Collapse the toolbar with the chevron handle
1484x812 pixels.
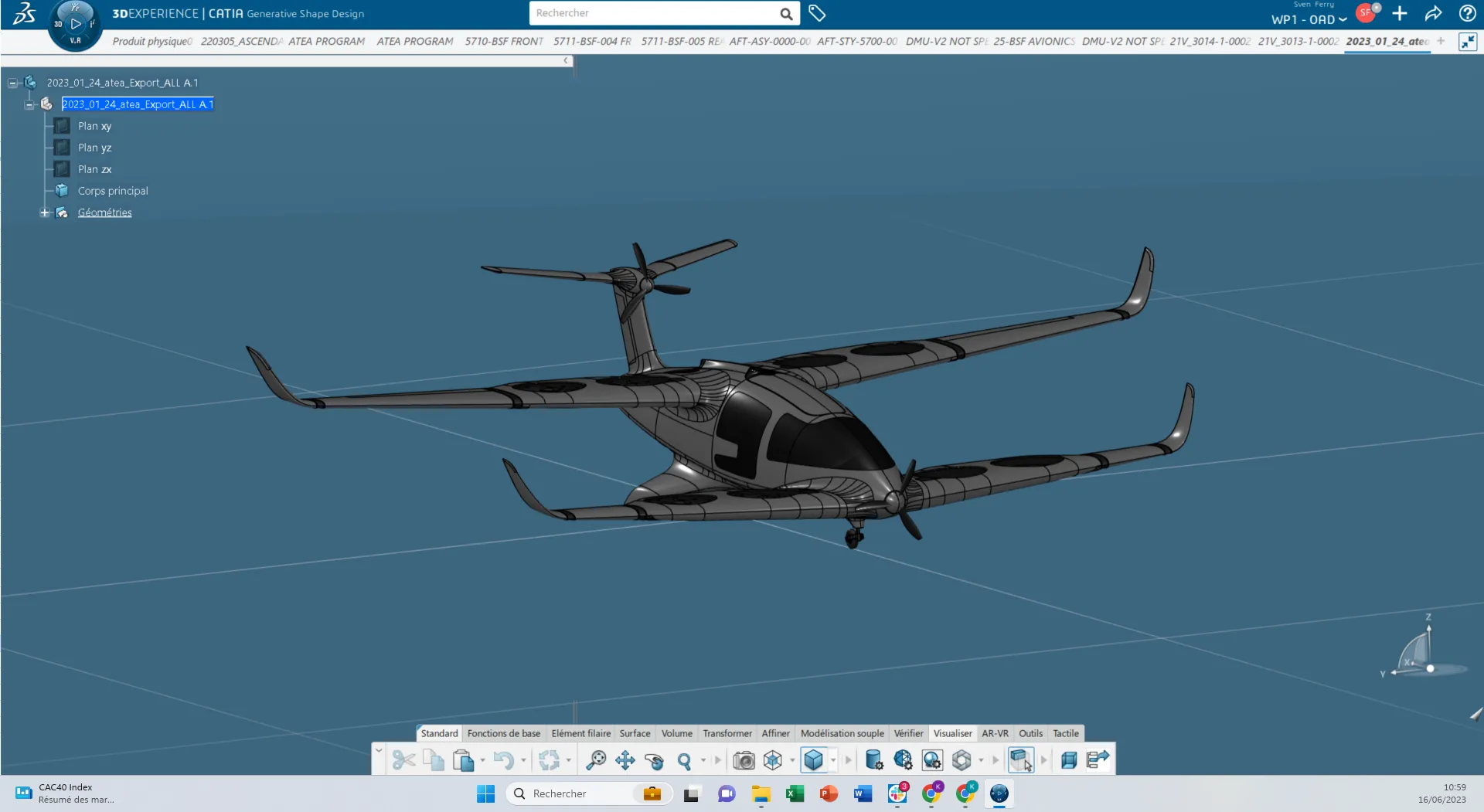coord(379,750)
